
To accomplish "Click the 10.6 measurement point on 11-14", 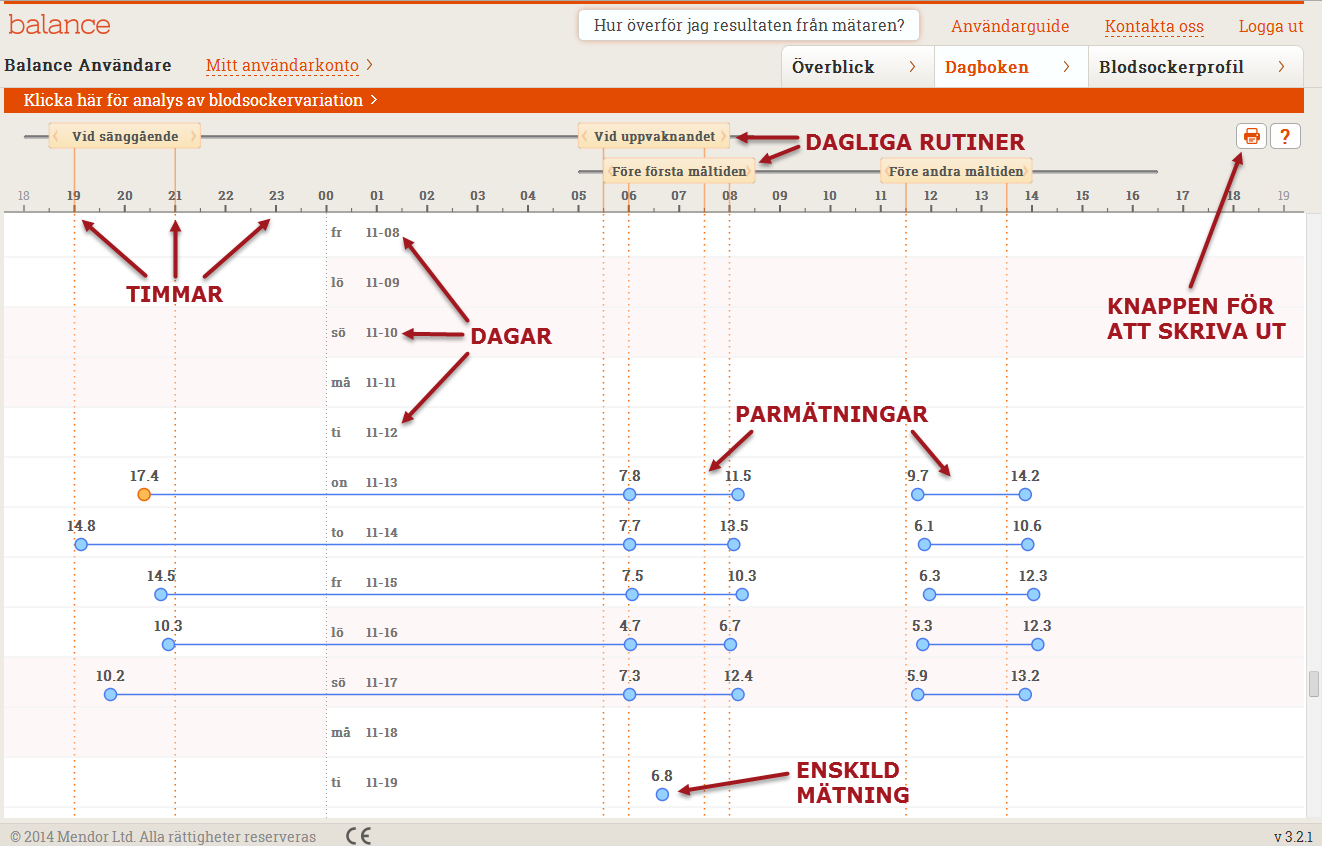I will [x=1027, y=544].
